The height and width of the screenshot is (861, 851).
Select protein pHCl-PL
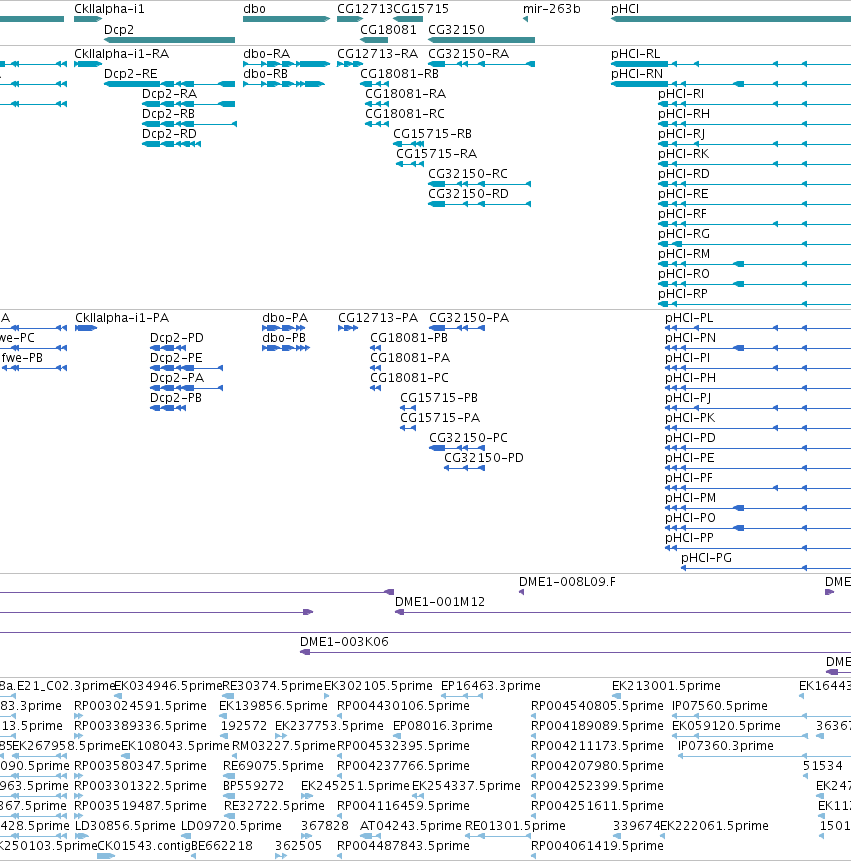(x=689, y=318)
